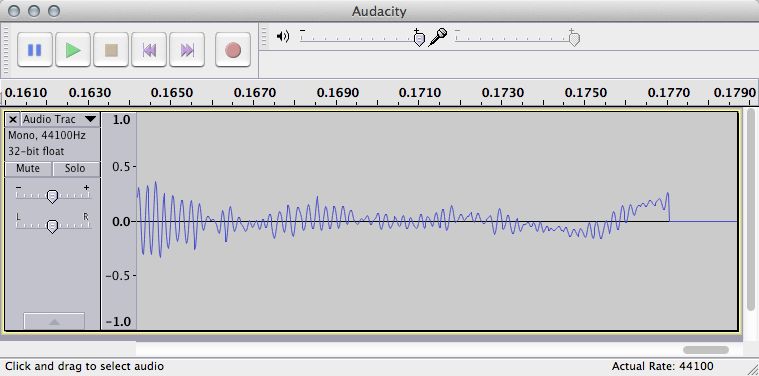Stop audio with the square Stop button
Viewport: 759px width, 376px height.
pyautogui.click(x=111, y=50)
